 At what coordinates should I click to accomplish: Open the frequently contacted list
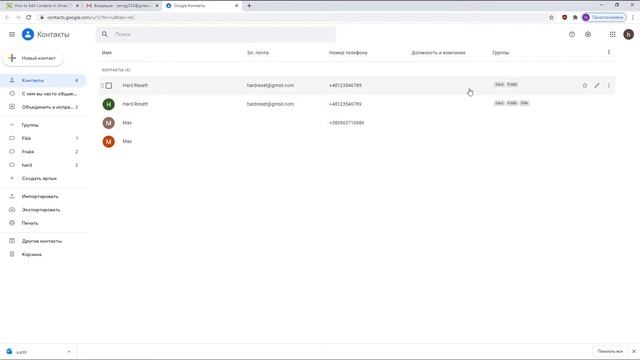[x=43, y=94]
